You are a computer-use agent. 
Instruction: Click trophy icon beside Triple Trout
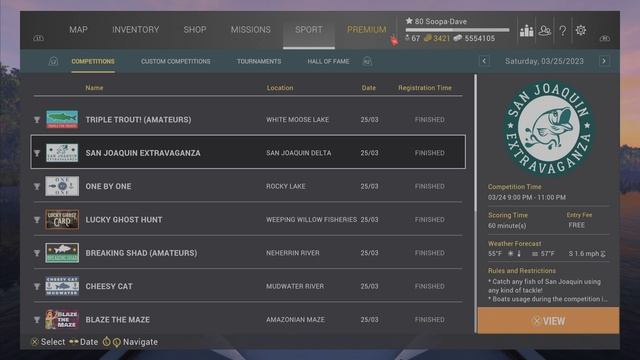(x=37, y=120)
